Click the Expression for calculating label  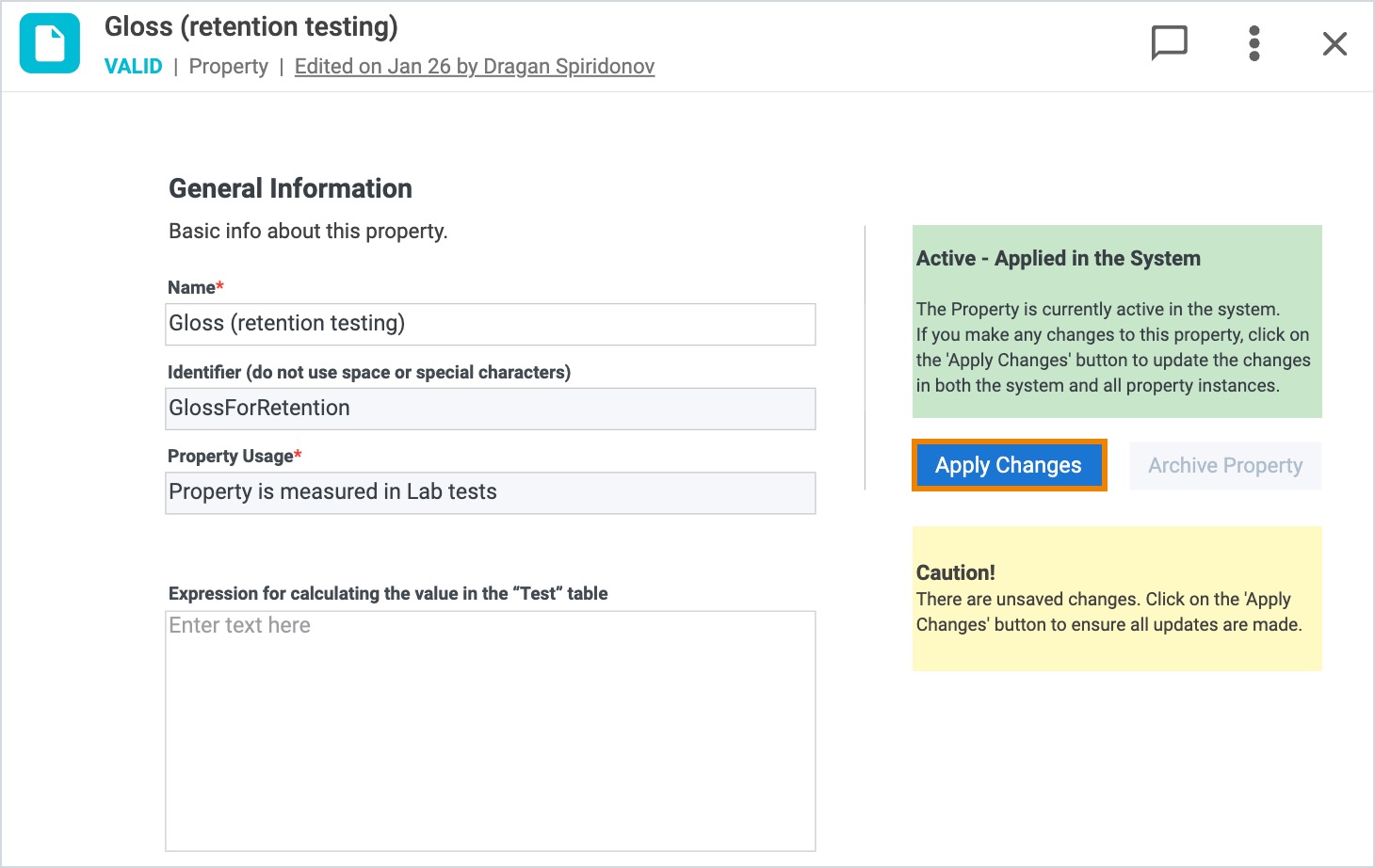[388, 593]
